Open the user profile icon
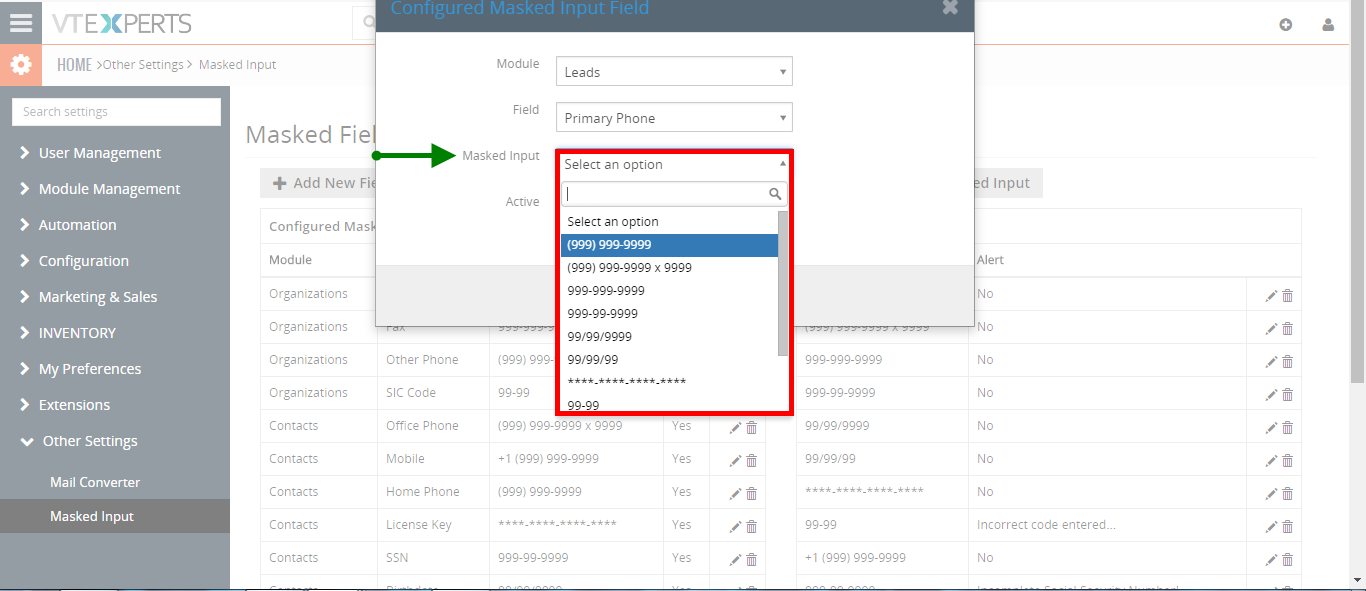This screenshot has width=1366, height=591. [x=1328, y=25]
